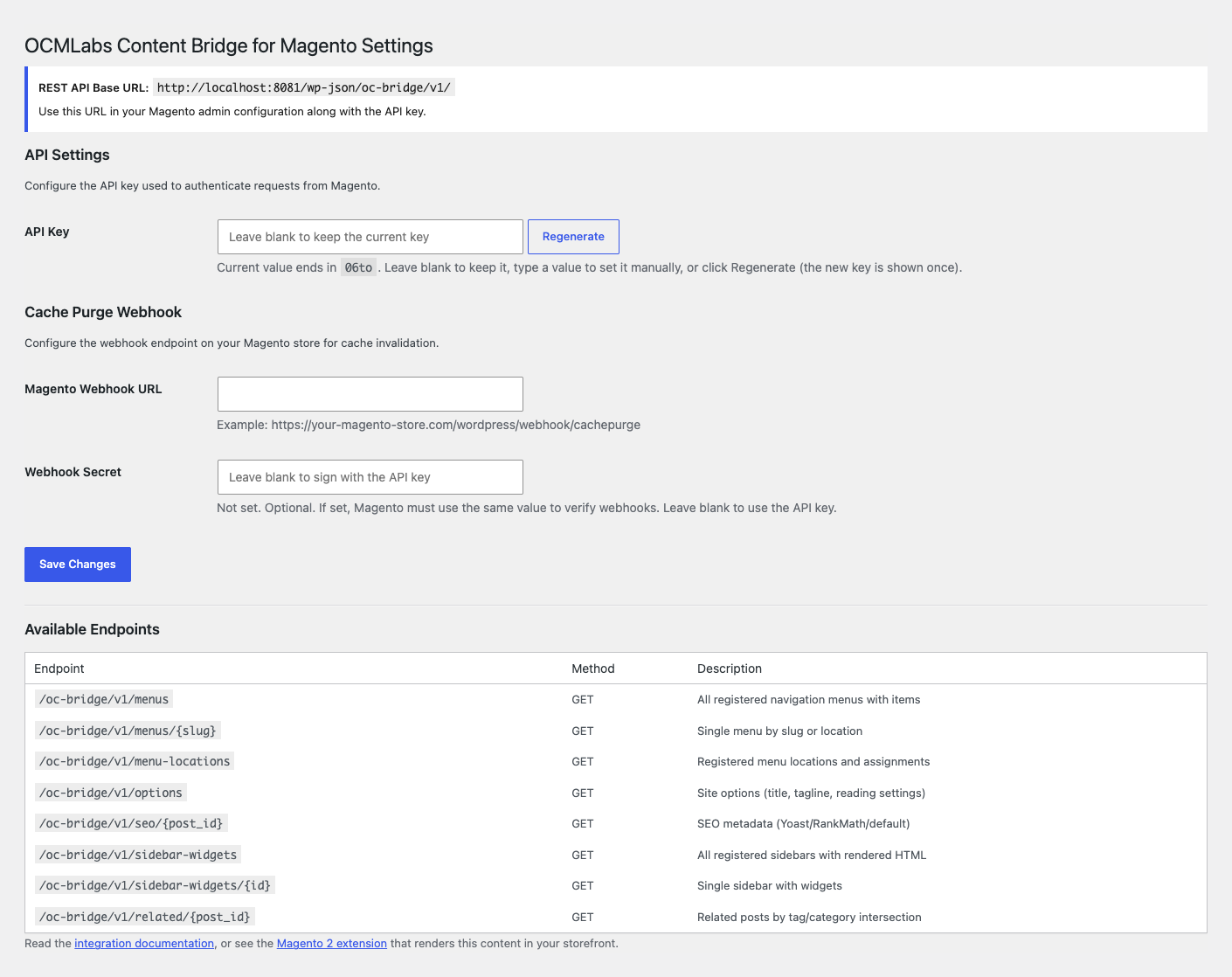Click the /oc-bridge/v1/menus/{slug} endpoint
This screenshot has width=1232, height=977.
click(128, 731)
